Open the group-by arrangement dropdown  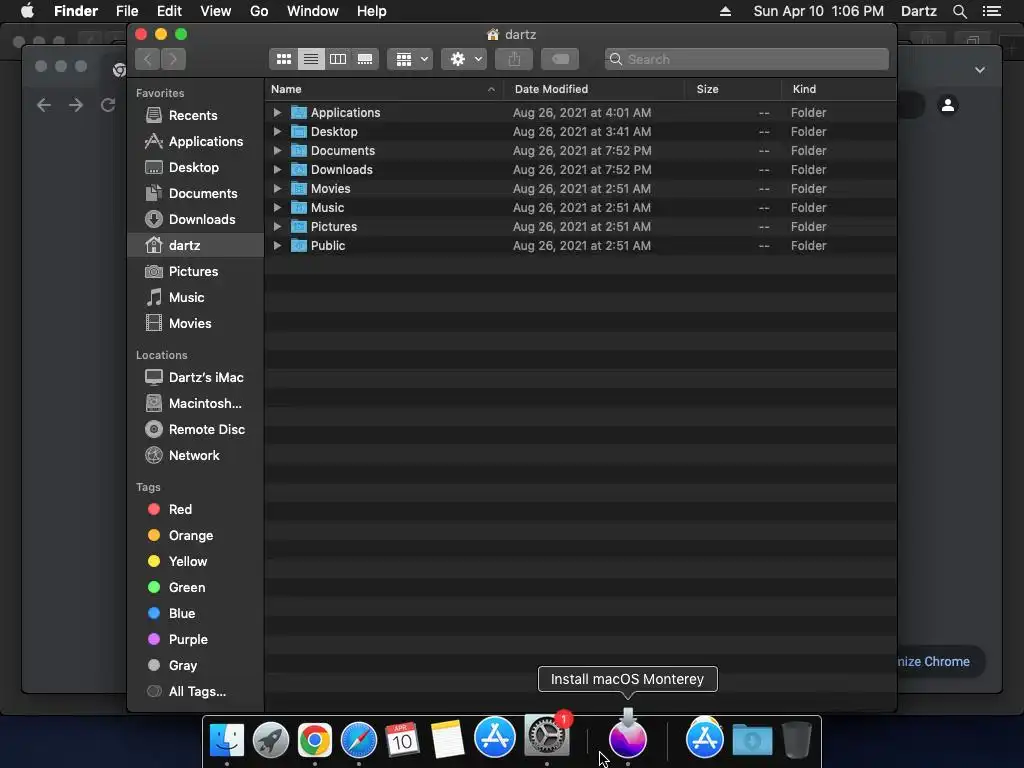410,59
